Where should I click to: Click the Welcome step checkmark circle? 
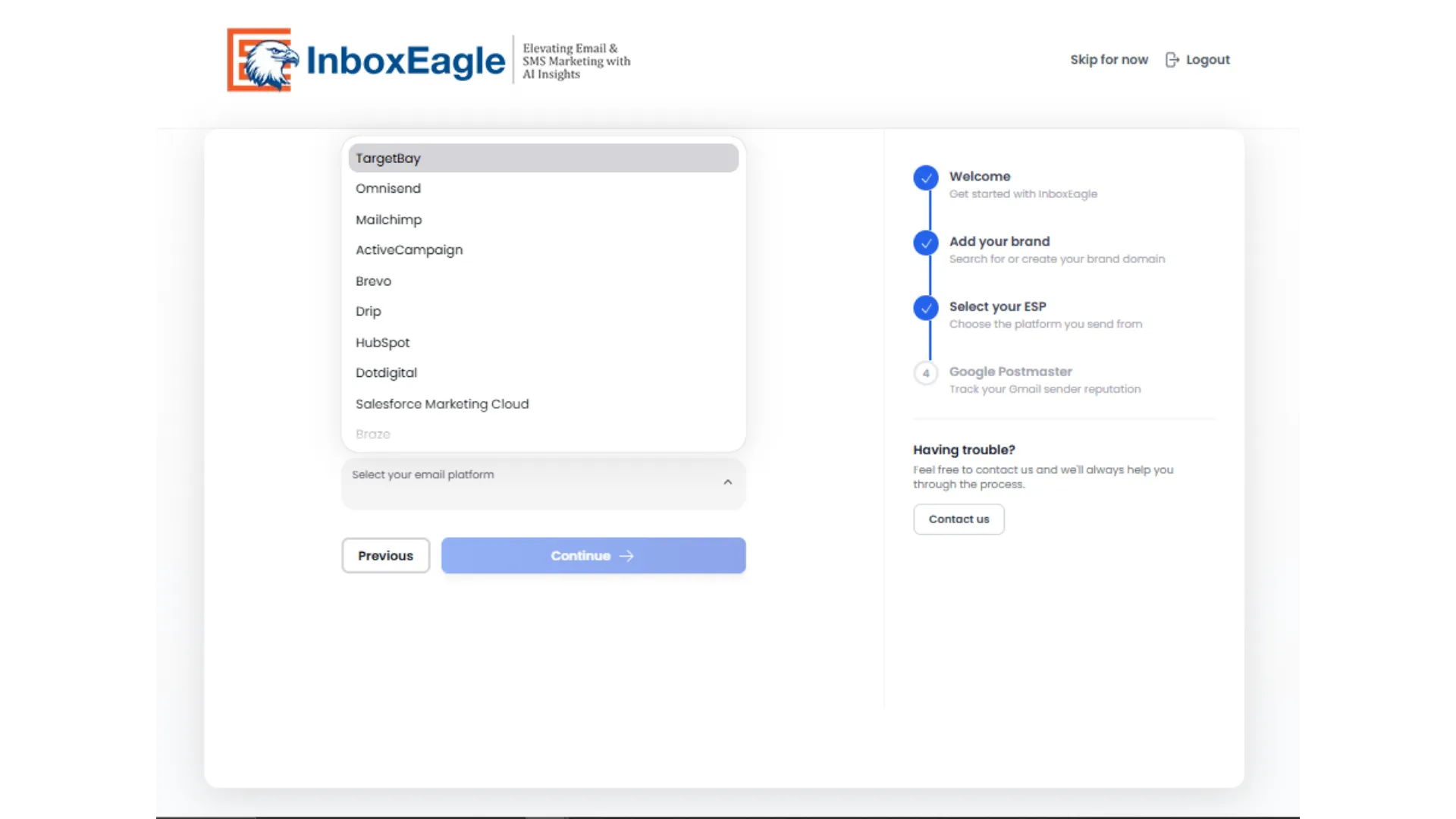pos(925,177)
